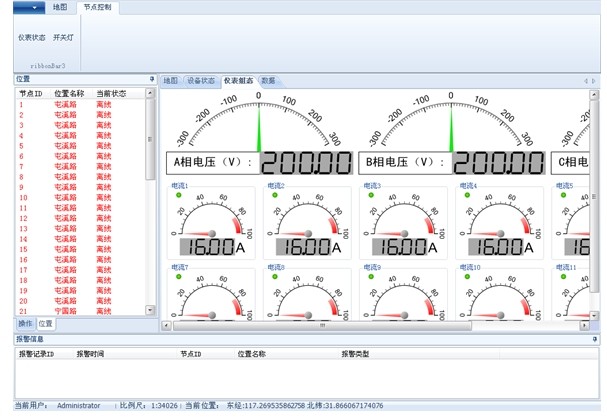Open the 设备状态 document tab
This screenshot has width=607, height=420.
[200, 79]
